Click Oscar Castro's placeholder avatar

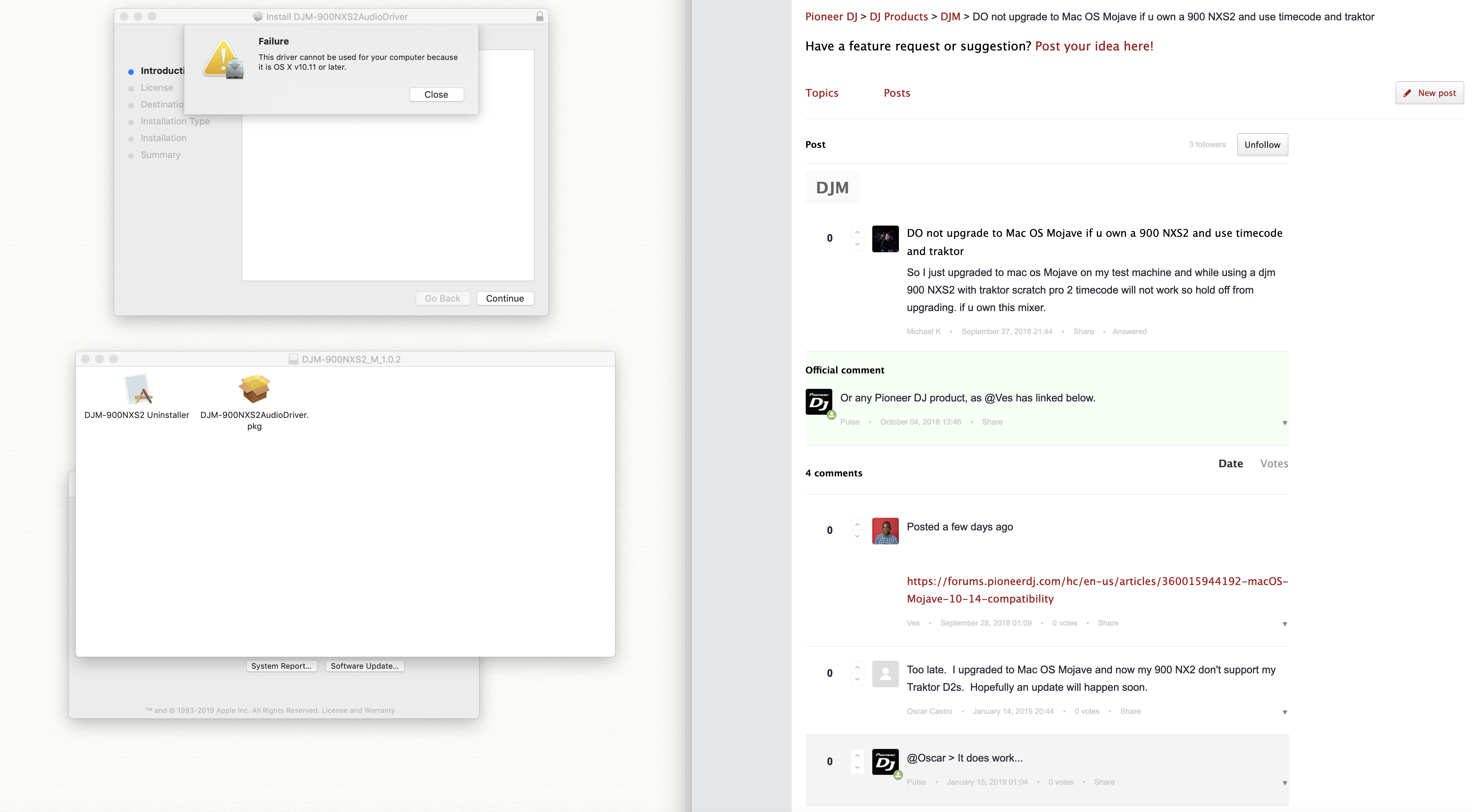coord(885,674)
